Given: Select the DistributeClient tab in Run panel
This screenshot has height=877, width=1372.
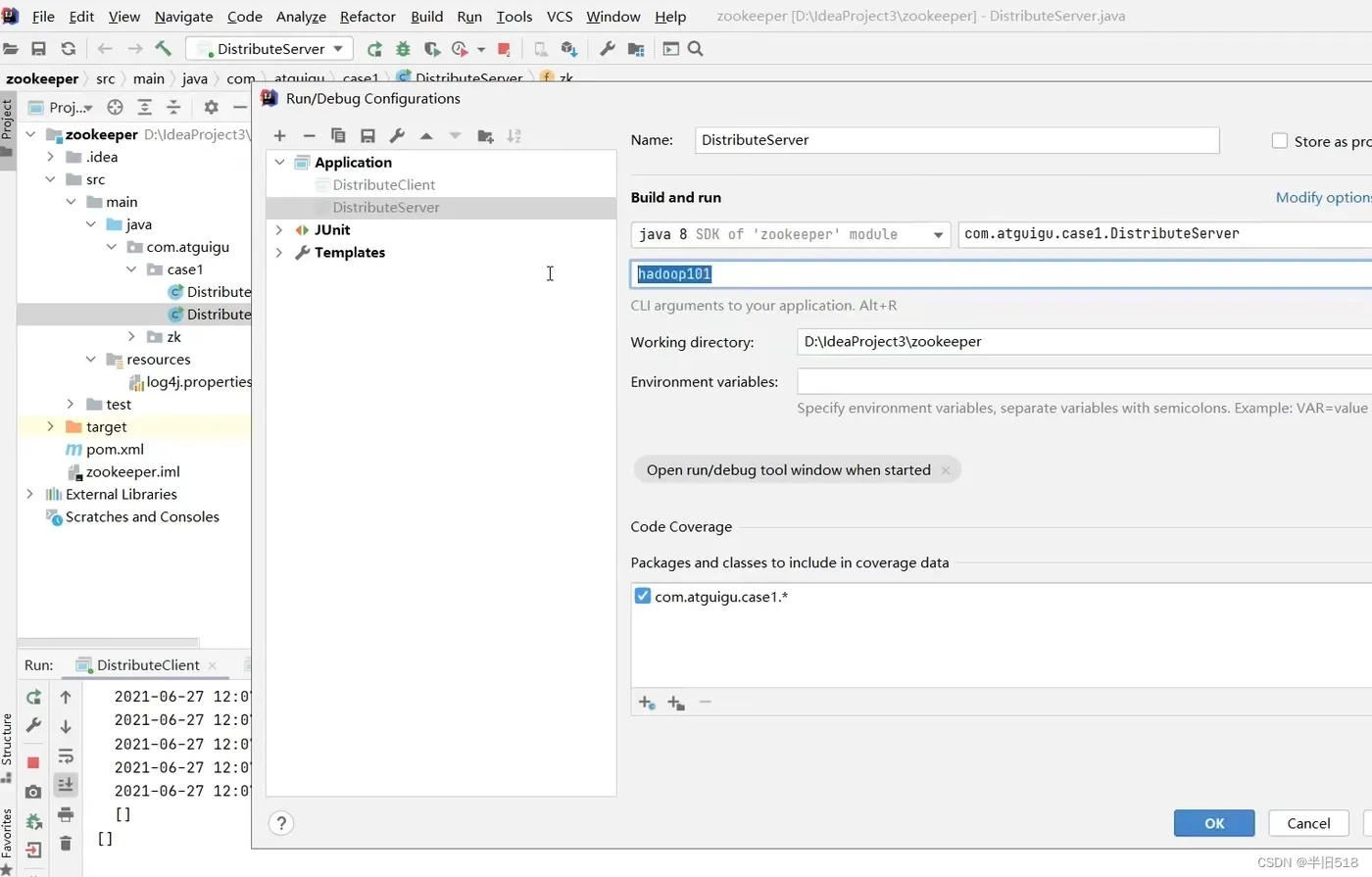Looking at the screenshot, I should pos(147,665).
